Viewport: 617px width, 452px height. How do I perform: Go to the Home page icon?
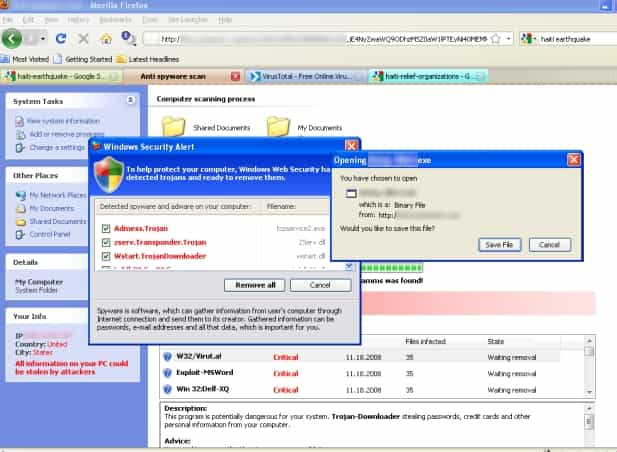106,39
